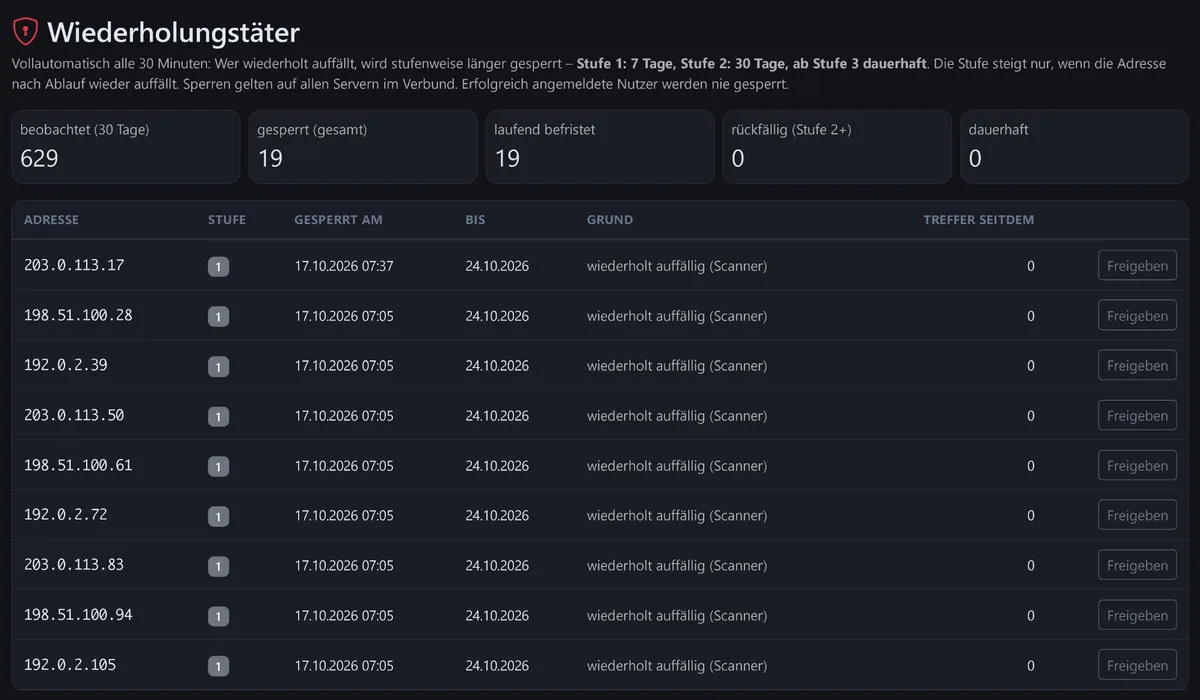Click the Wiederholungstäter page heading

[173, 32]
